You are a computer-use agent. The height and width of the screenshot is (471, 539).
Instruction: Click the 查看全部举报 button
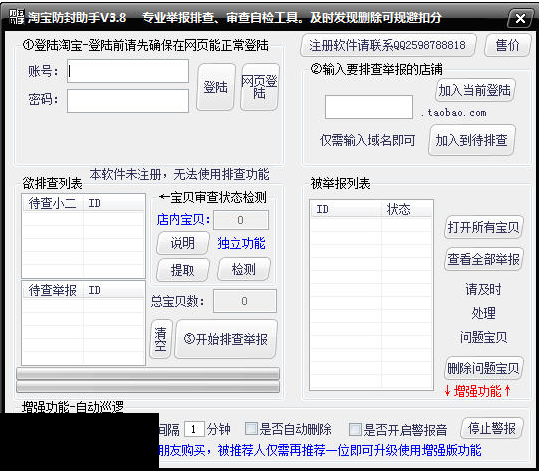484,259
